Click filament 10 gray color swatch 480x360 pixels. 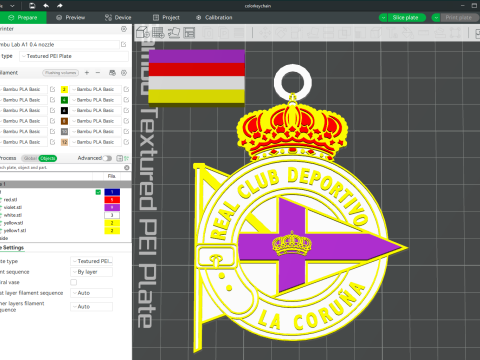(x=64, y=131)
